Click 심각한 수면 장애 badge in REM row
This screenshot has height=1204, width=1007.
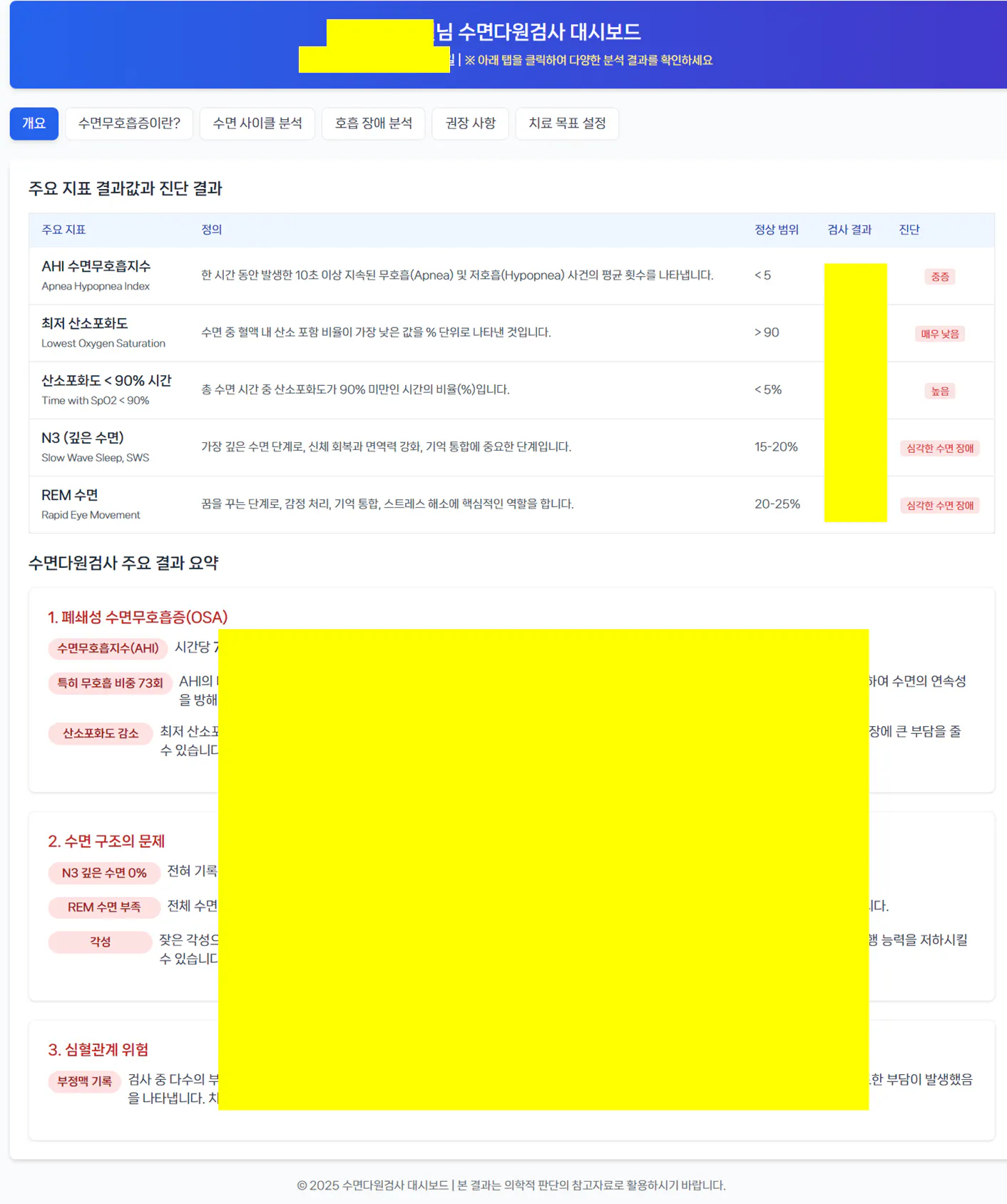coord(940,505)
